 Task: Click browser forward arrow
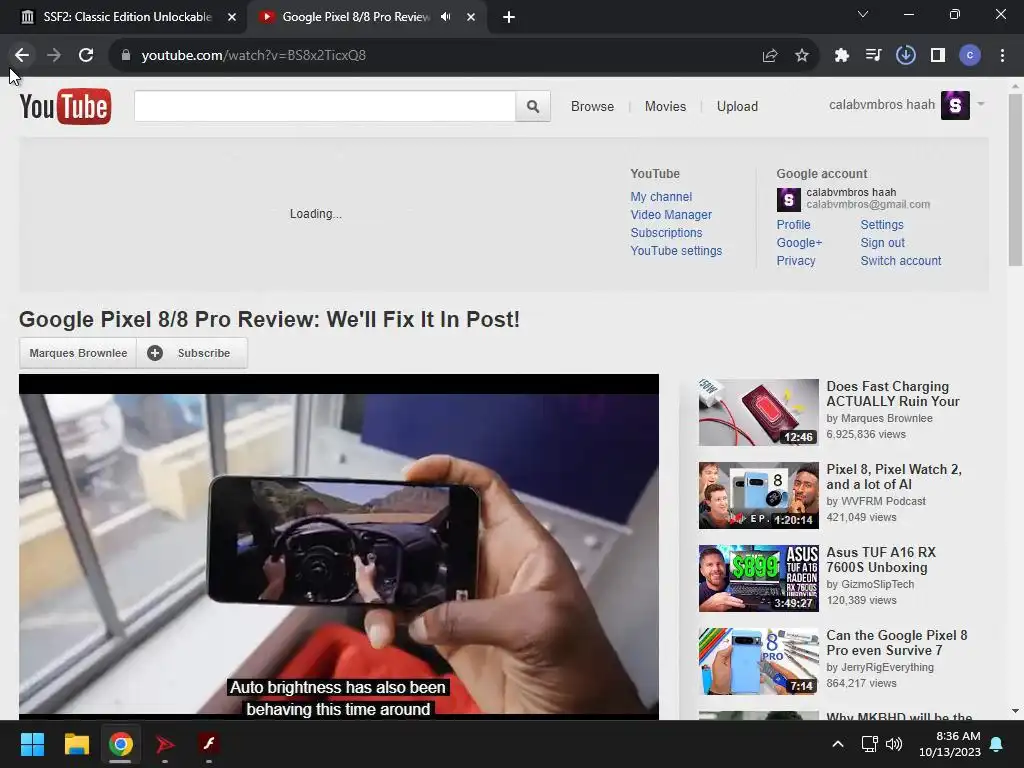coord(54,56)
